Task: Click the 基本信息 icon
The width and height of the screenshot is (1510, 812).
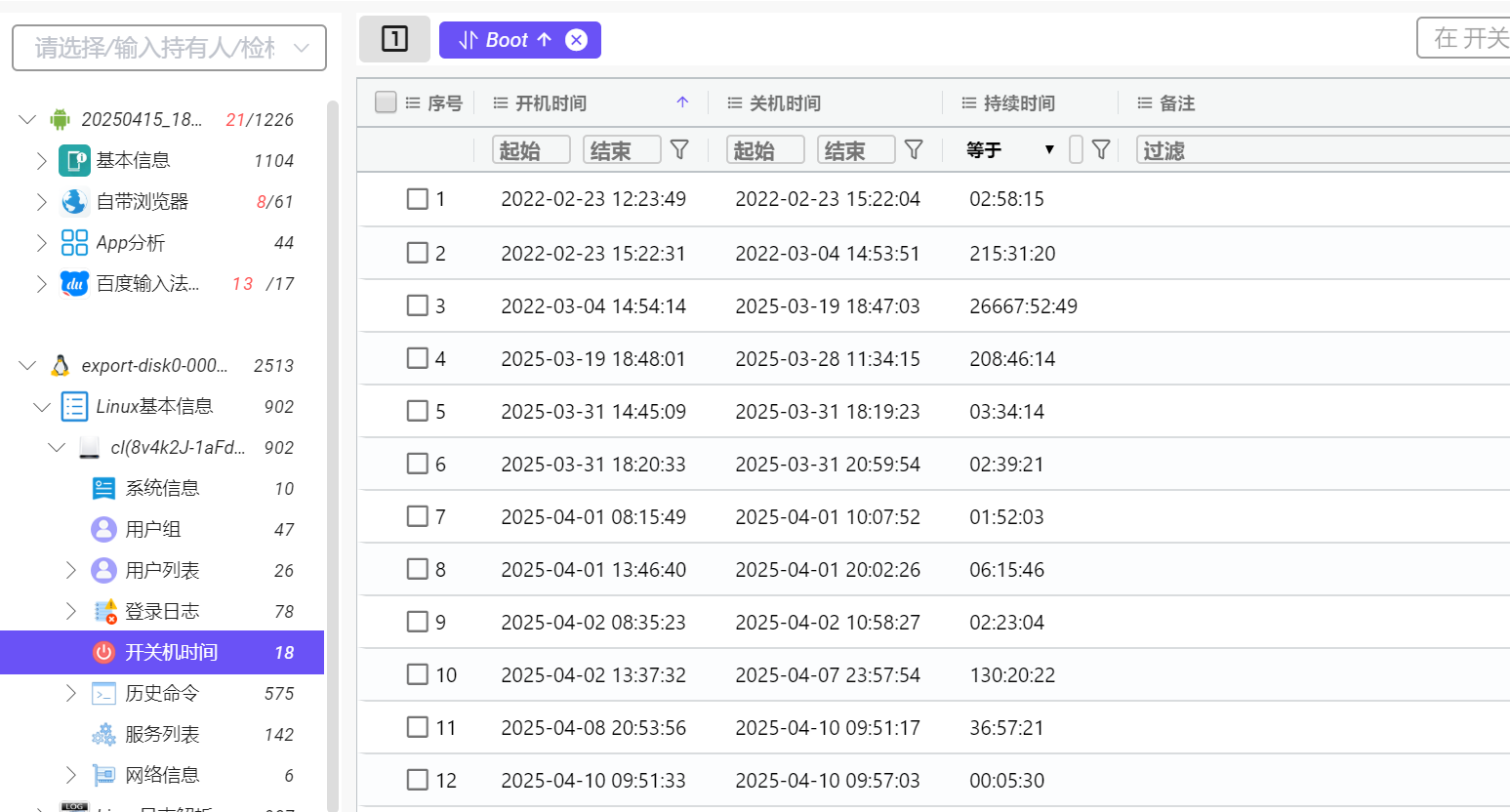Action: click(x=74, y=160)
